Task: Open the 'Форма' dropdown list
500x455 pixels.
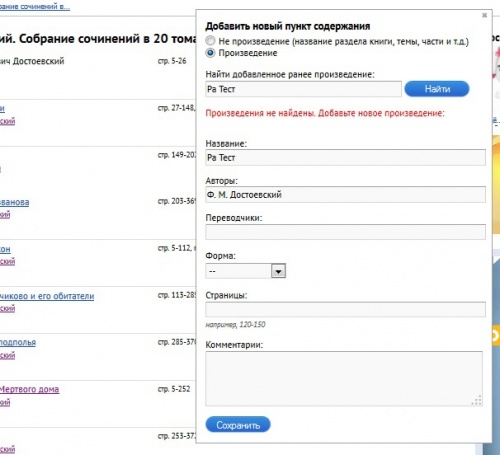Action: point(246,271)
